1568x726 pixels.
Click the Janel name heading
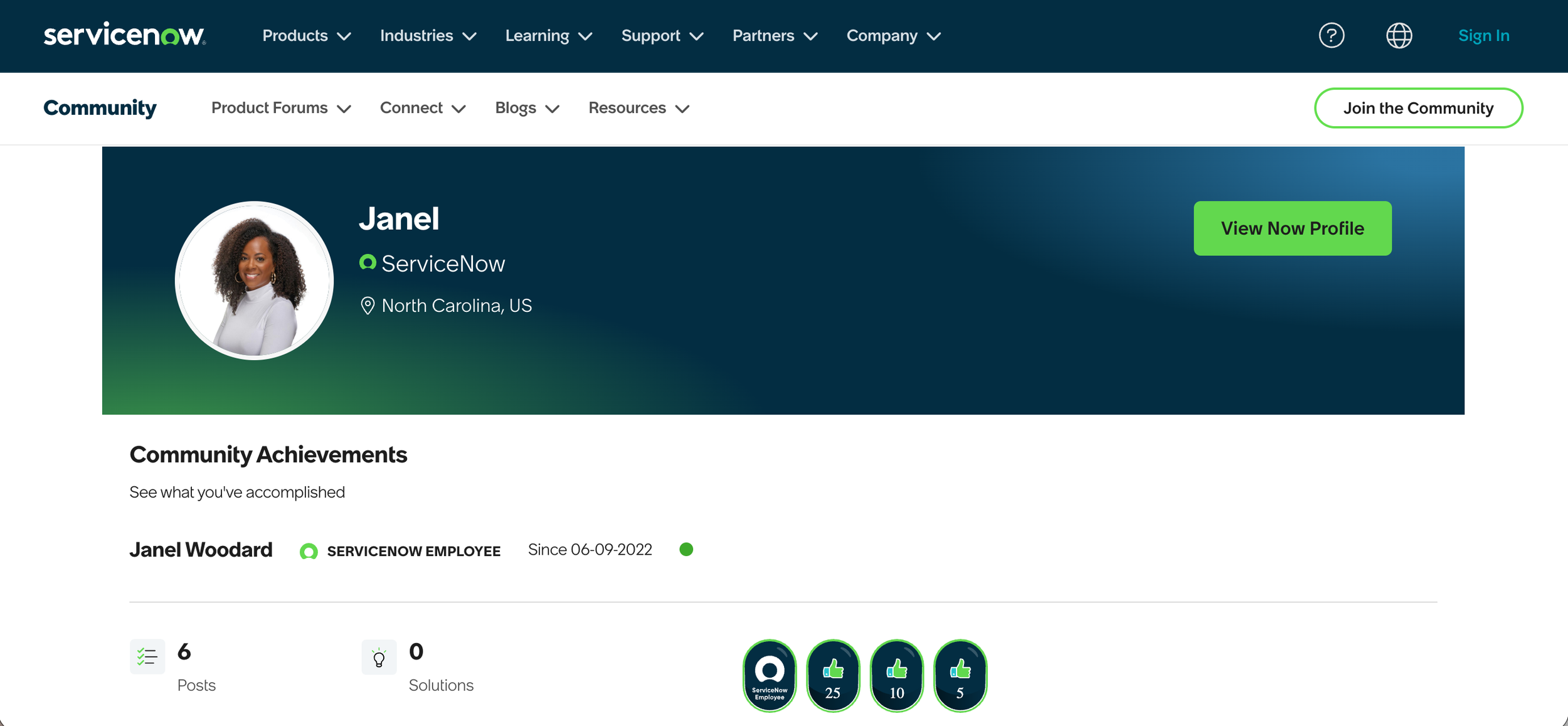pos(399,219)
